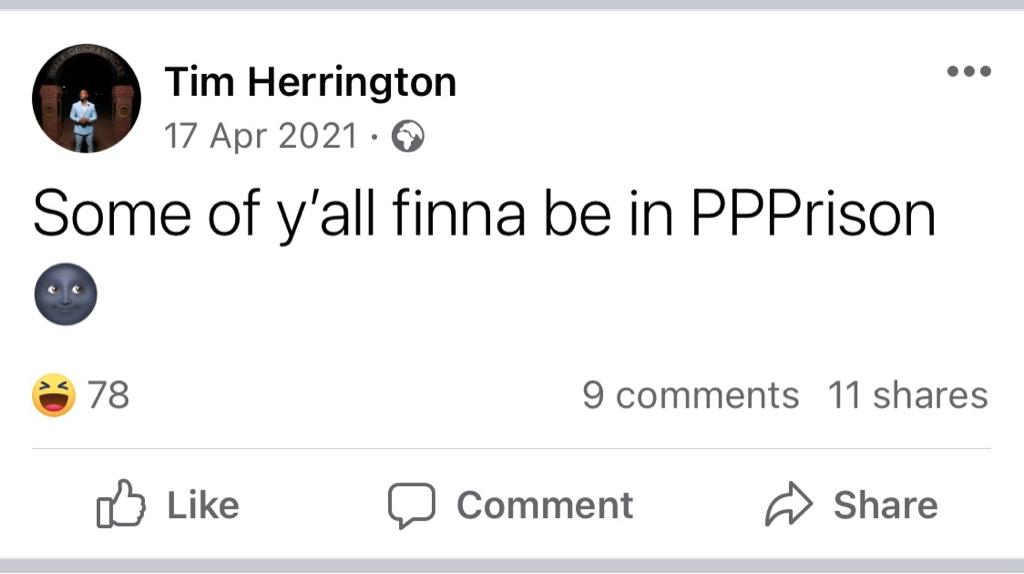Click the globe public audience icon
Viewport: 1024px width, 574px height.
pos(407,136)
